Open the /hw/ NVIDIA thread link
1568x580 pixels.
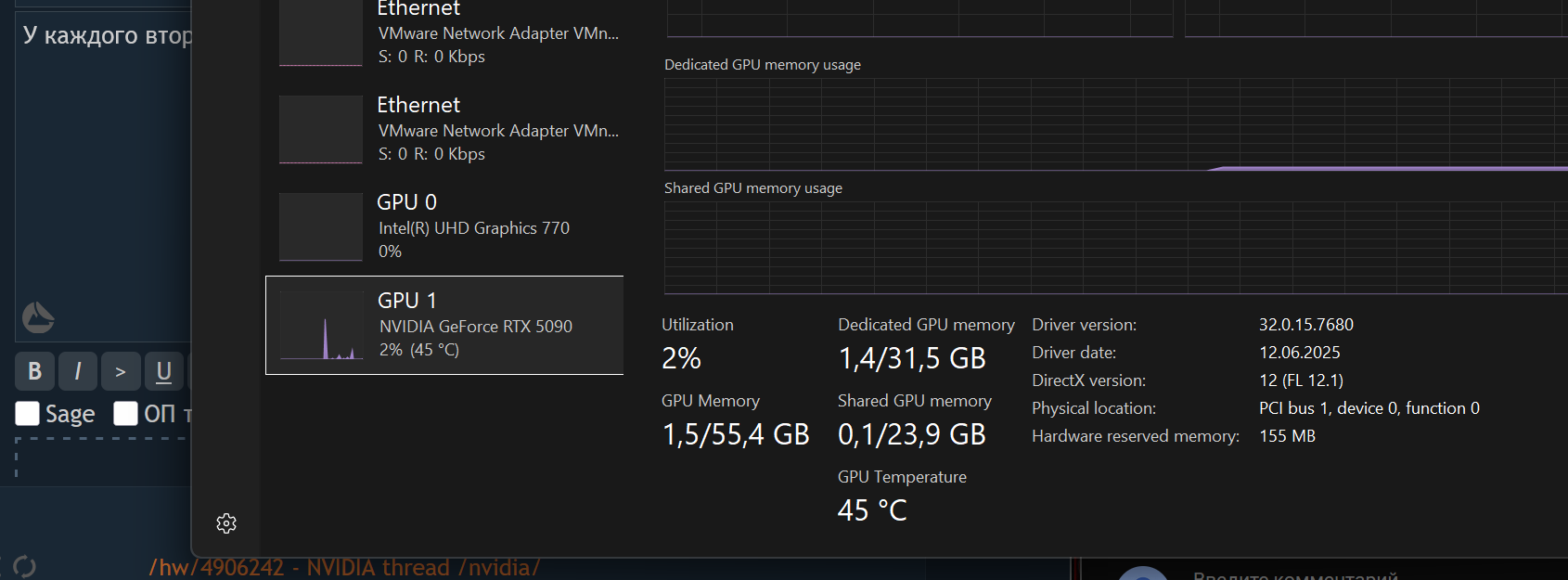coord(344,567)
